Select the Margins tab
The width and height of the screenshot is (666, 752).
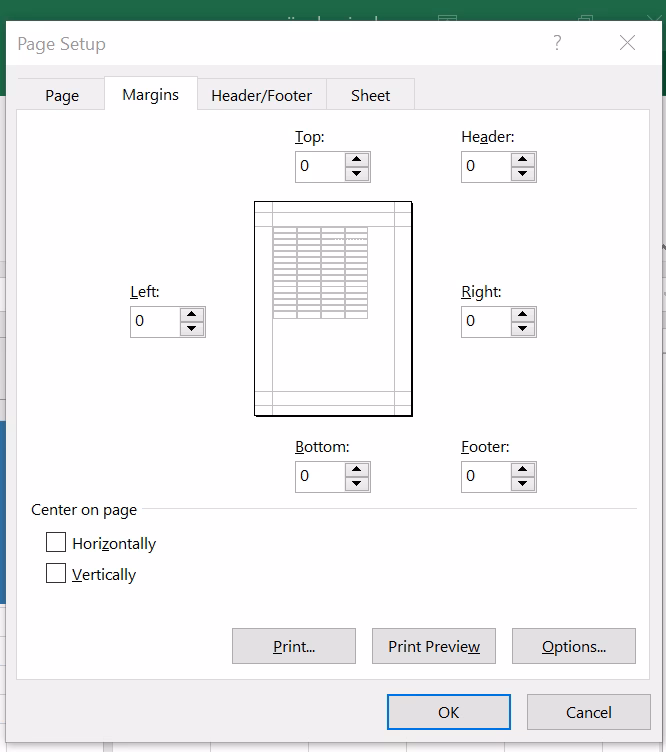[151, 94]
